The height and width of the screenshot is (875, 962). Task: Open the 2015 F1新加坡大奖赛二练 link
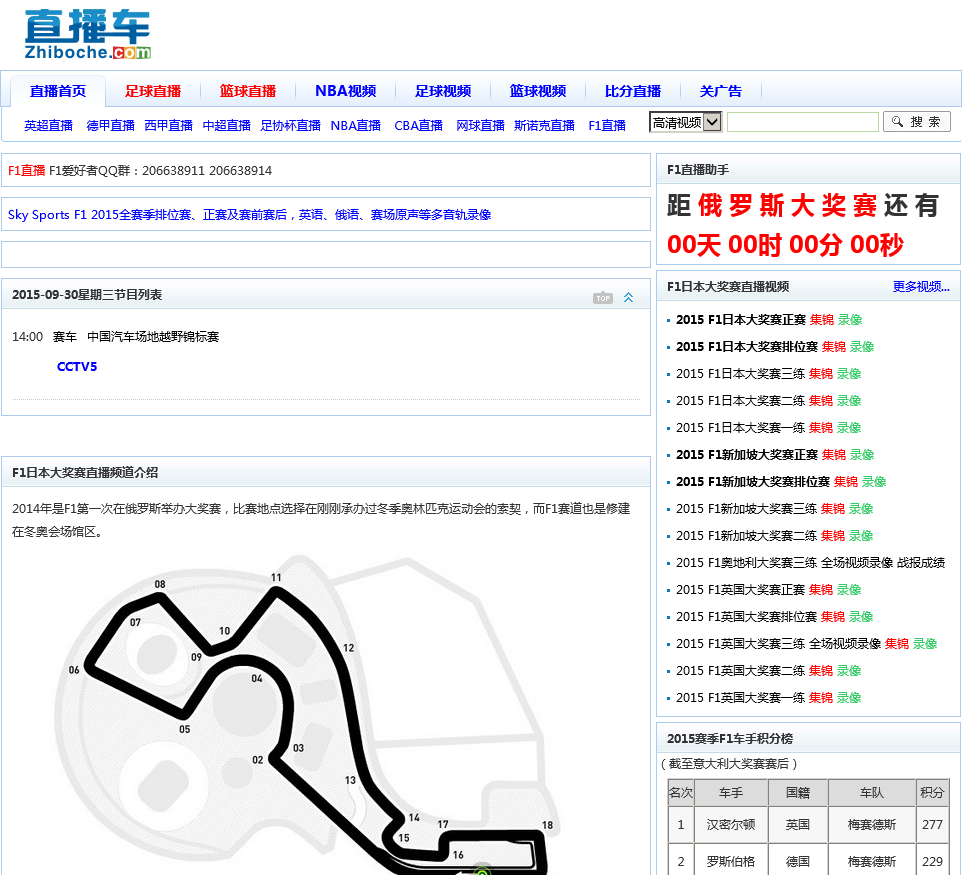coord(746,536)
